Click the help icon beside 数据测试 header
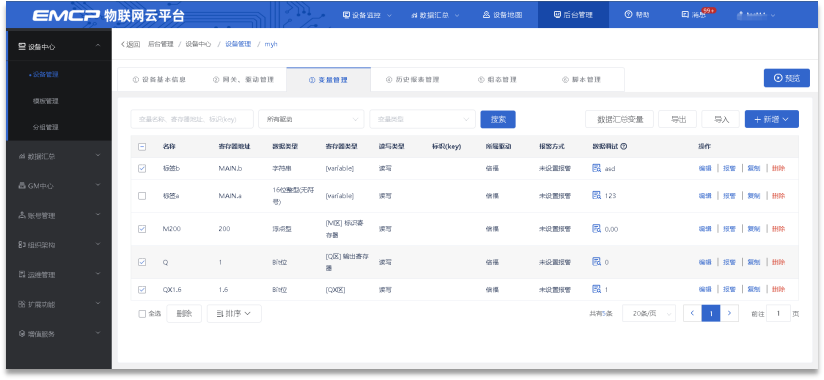This screenshot has width=824, height=380. pyautogui.click(x=623, y=147)
